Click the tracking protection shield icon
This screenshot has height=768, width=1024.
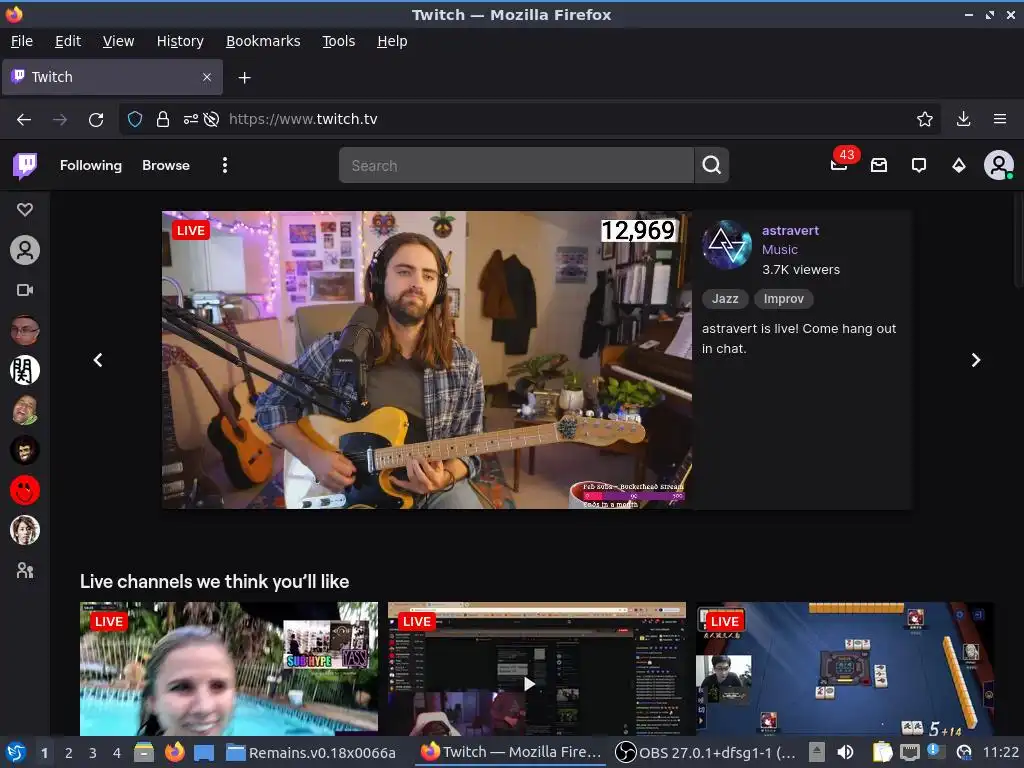pos(135,119)
